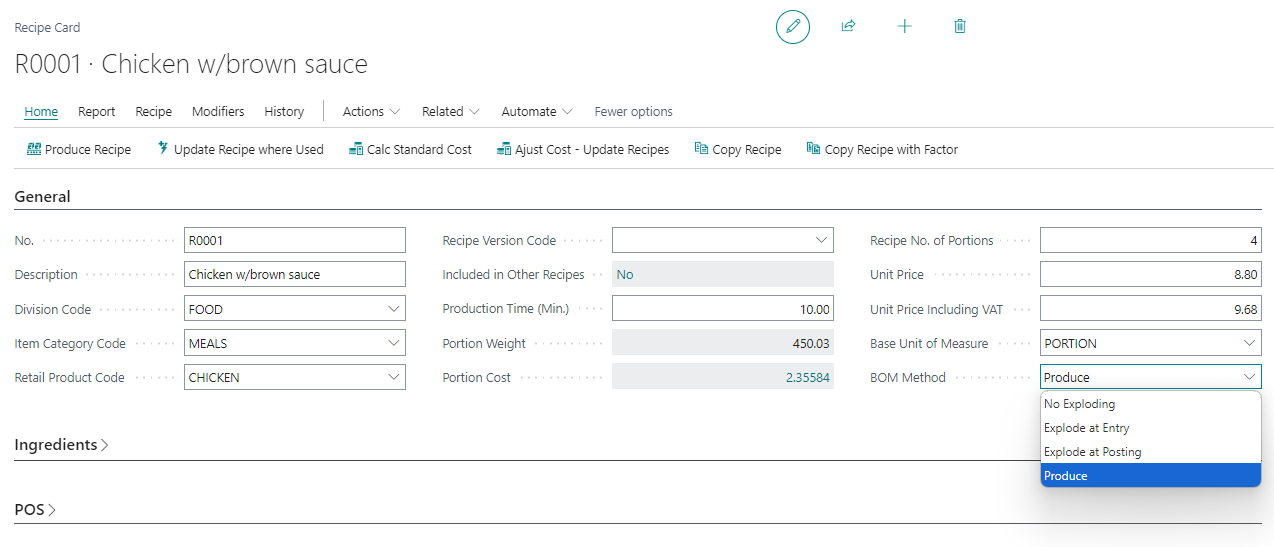
Task: Open the Recipe Version Code dropdown
Action: [822, 240]
